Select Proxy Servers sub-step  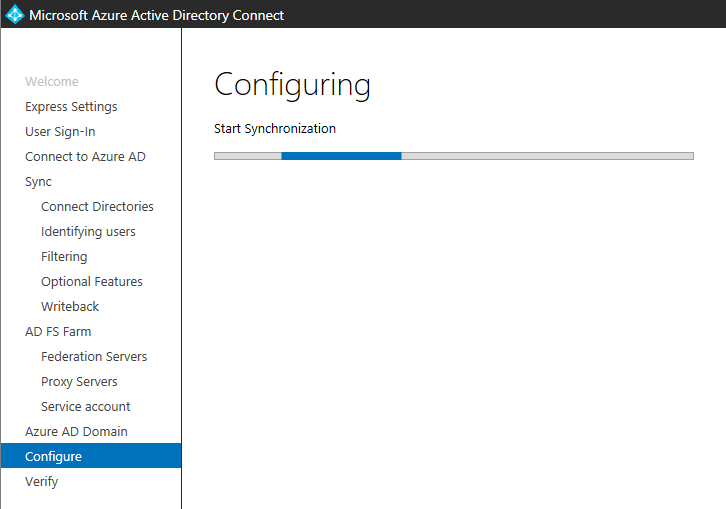click(x=79, y=382)
